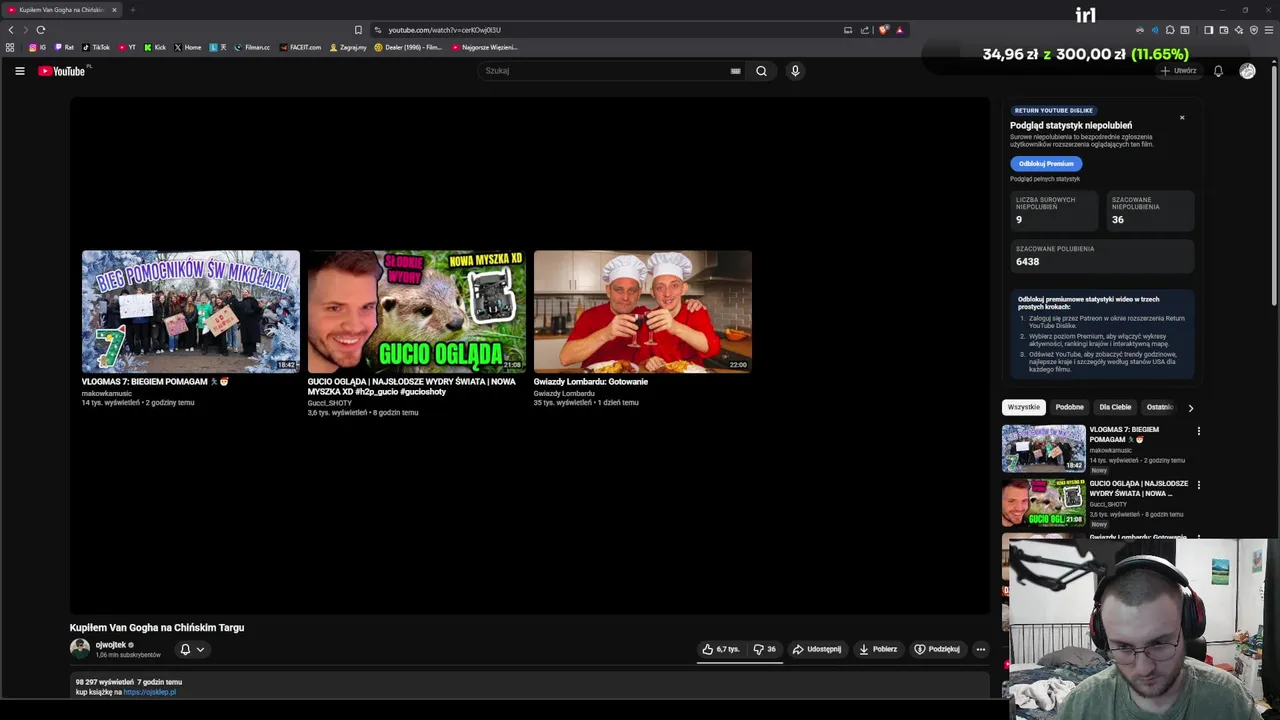Click the share page icon in address bar
Viewport: 1280px width, 720px height.
[x=865, y=30]
